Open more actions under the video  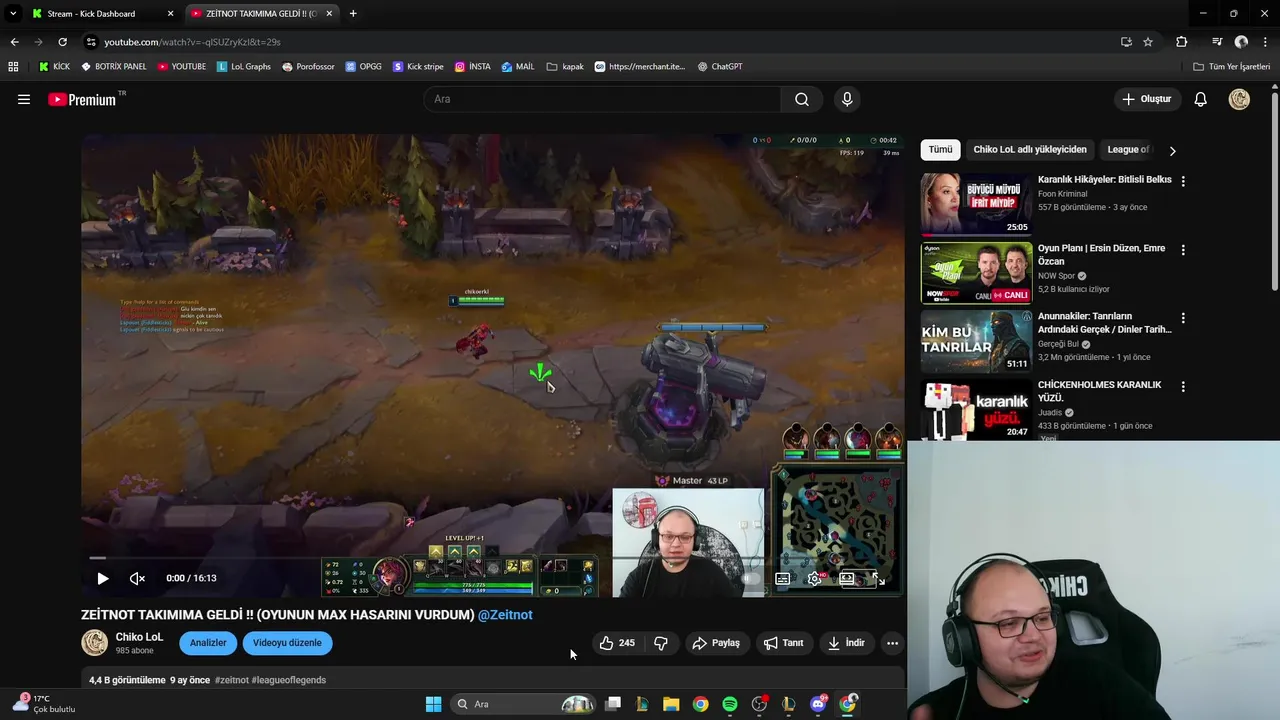tap(892, 643)
